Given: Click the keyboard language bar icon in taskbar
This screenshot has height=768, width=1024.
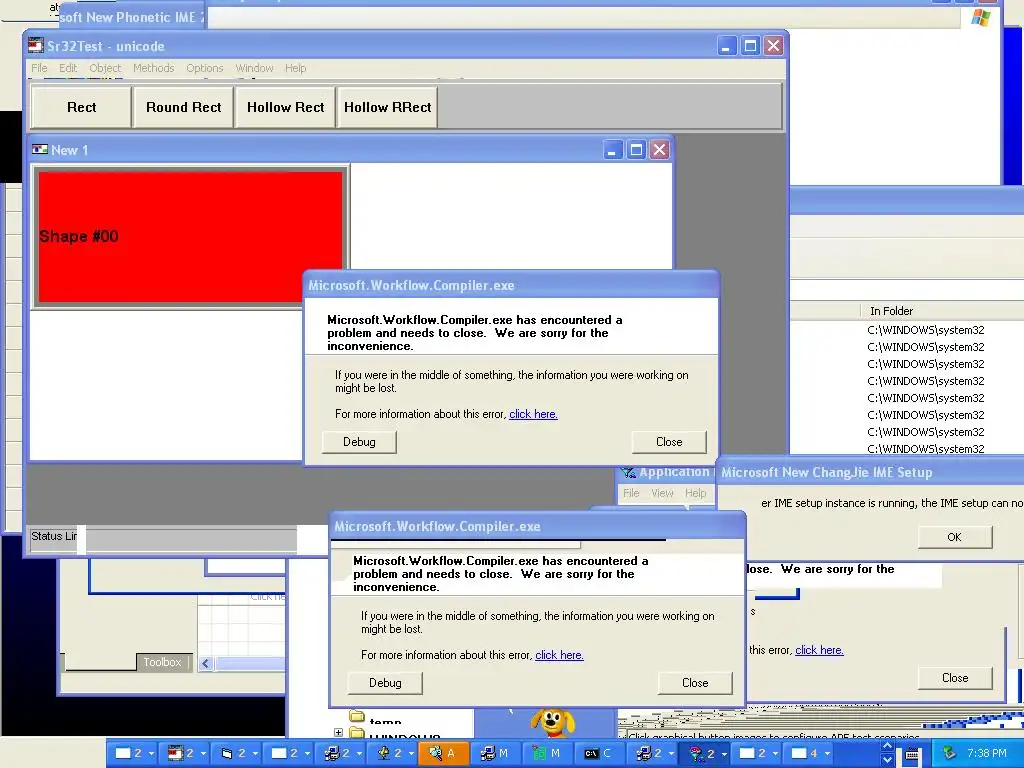Looking at the screenshot, I should tap(912, 756).
